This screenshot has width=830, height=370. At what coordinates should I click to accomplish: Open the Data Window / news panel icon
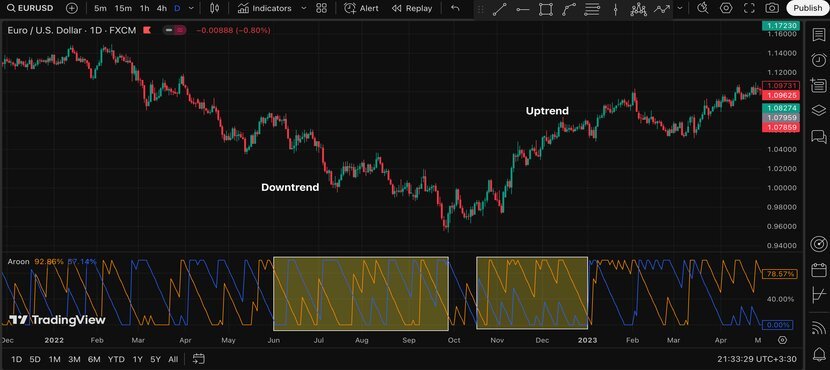[818, 85]
